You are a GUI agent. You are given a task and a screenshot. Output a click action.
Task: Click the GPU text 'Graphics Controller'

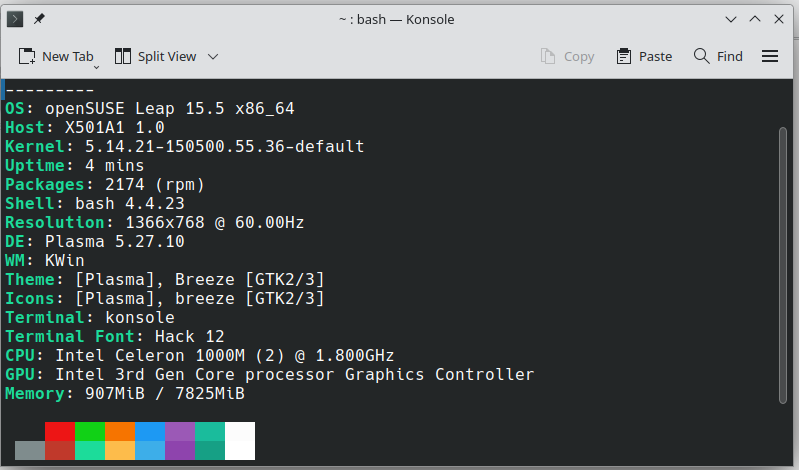click(440, 375)
